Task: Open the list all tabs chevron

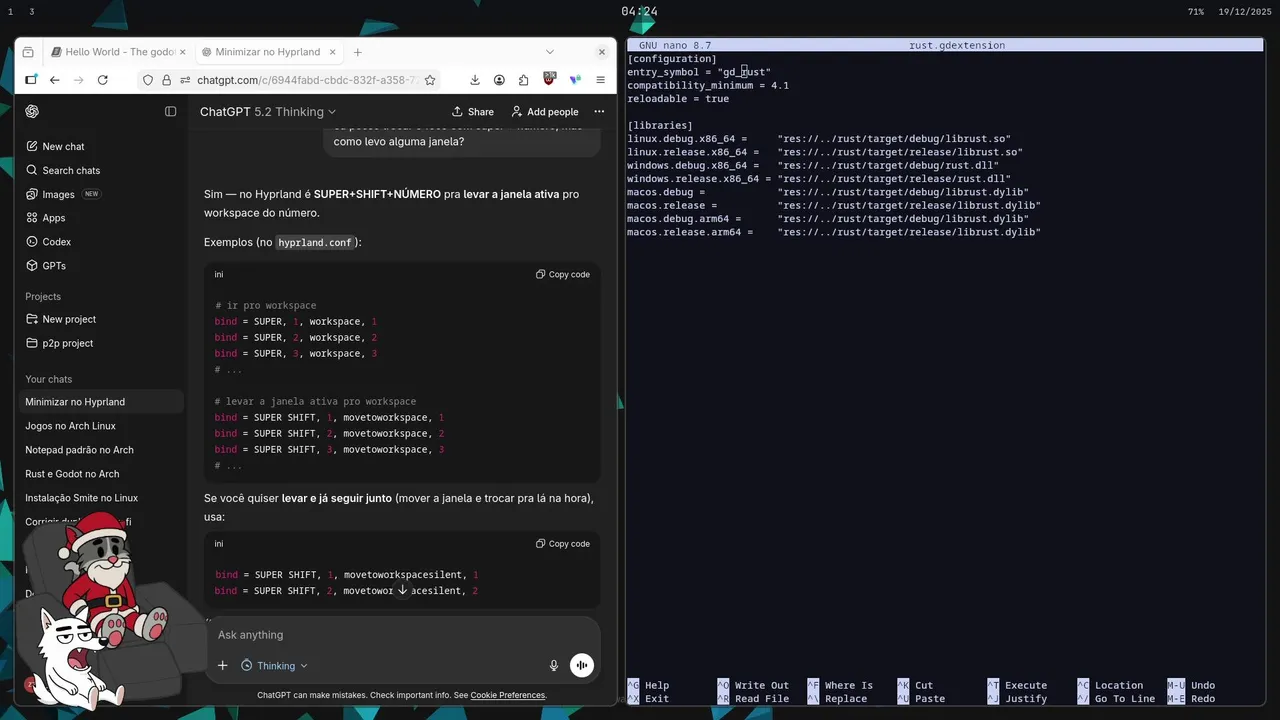Action: click(549, 52)
